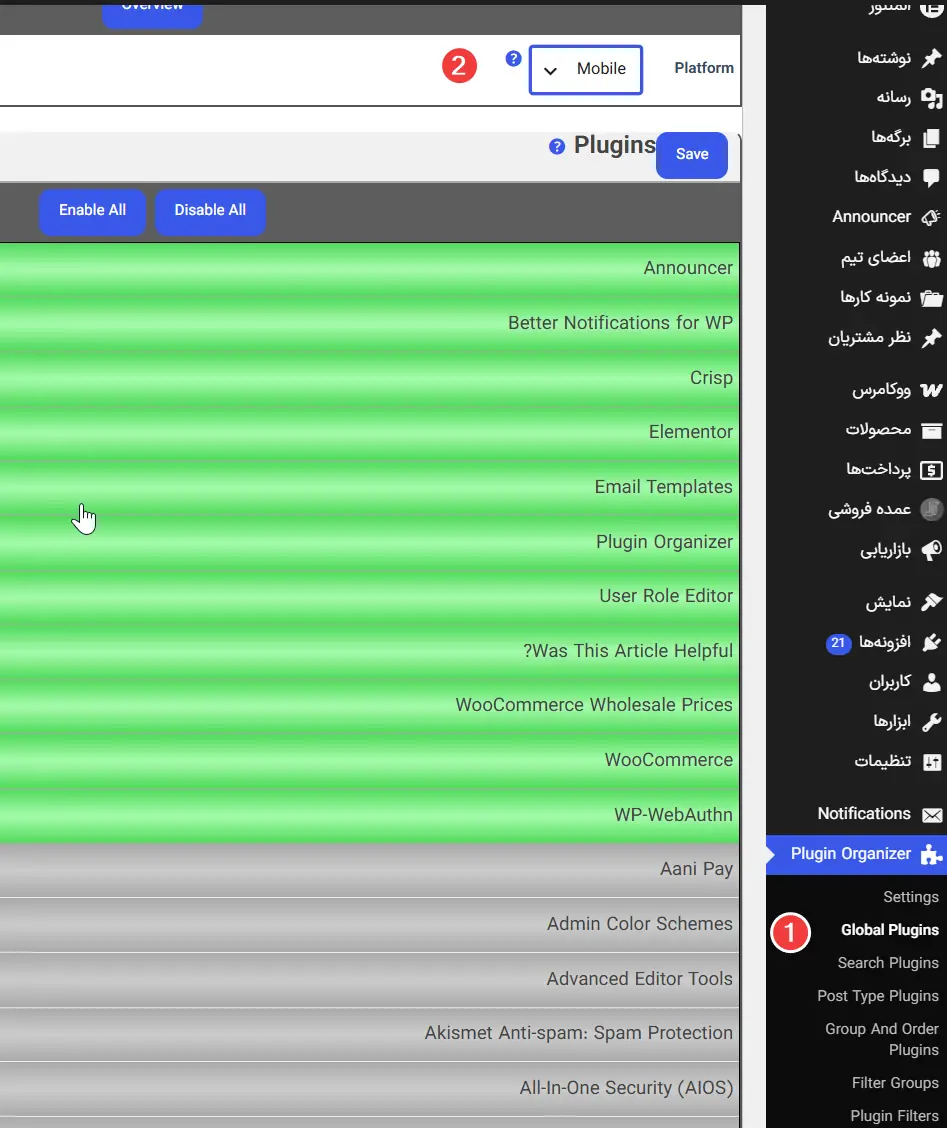Open the Plugin Filters submenu item

pyautogui.click(x=894, y=1116)
